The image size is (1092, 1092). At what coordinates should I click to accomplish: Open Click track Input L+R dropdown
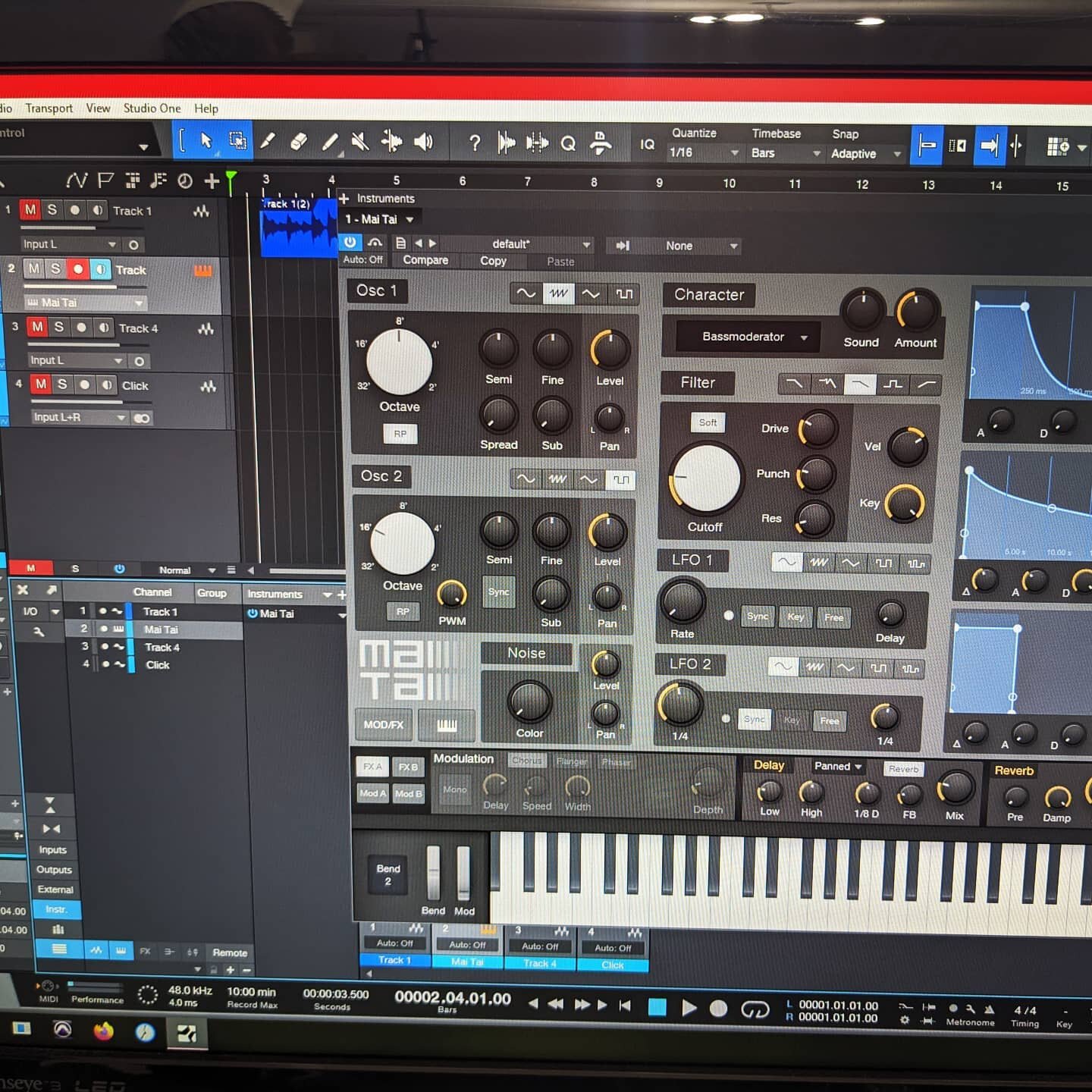point(80,417)
